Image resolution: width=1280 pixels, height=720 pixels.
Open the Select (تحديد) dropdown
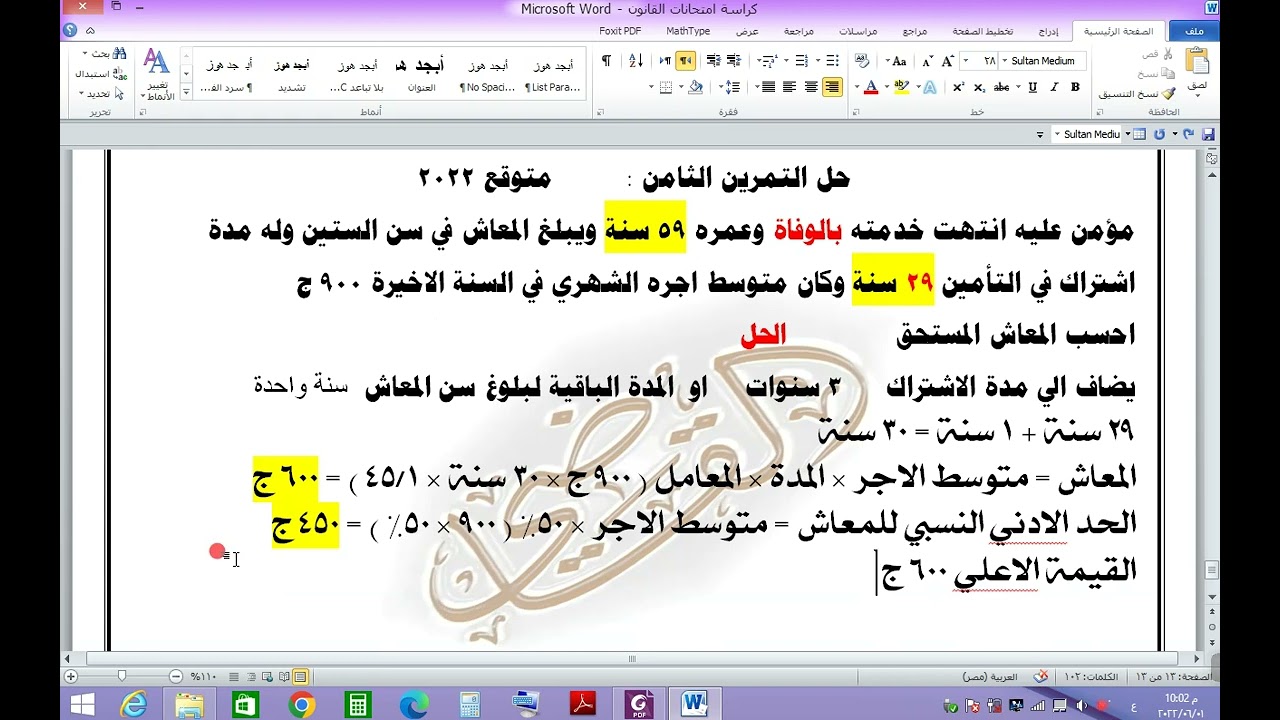tap(82, 93)
